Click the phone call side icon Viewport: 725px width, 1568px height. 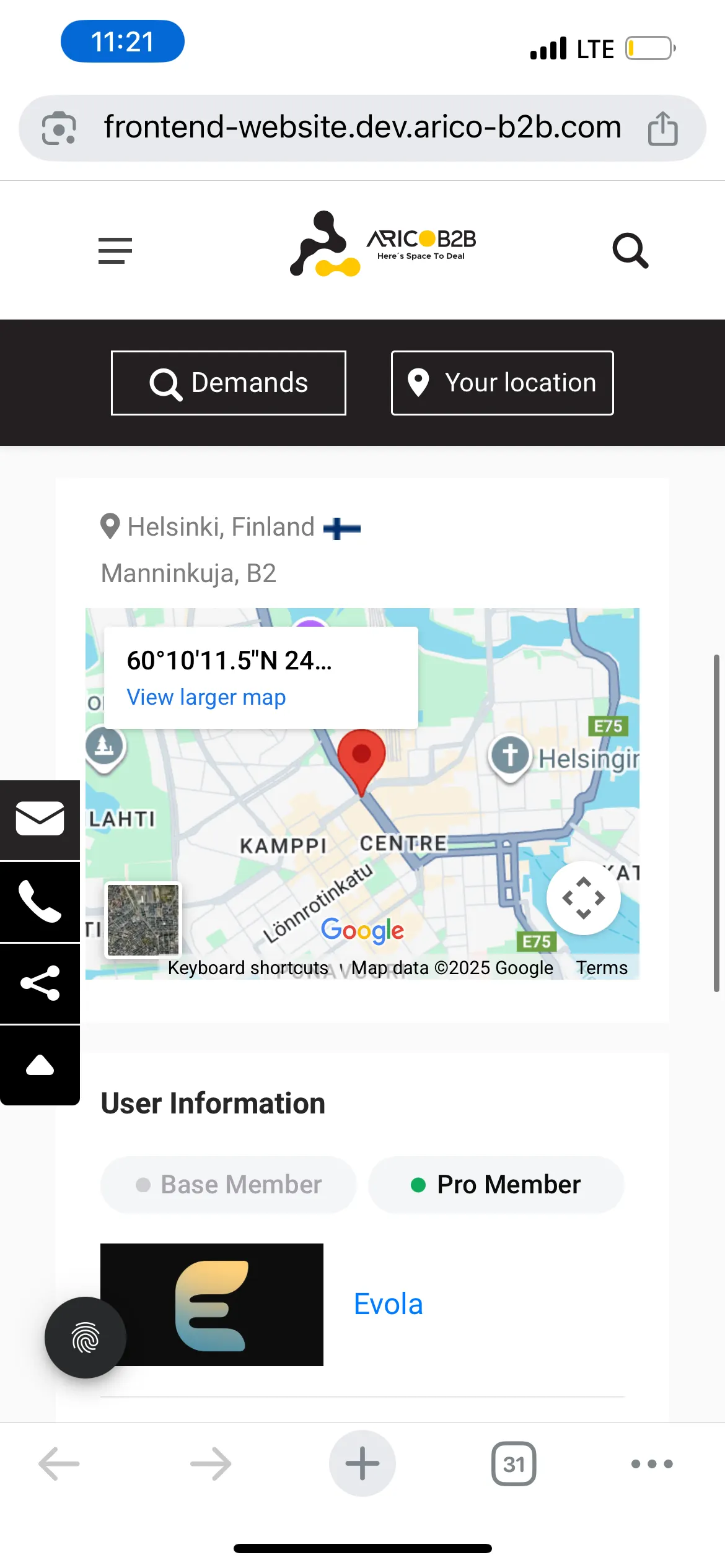pyautogui.click(x=40, y=902)
